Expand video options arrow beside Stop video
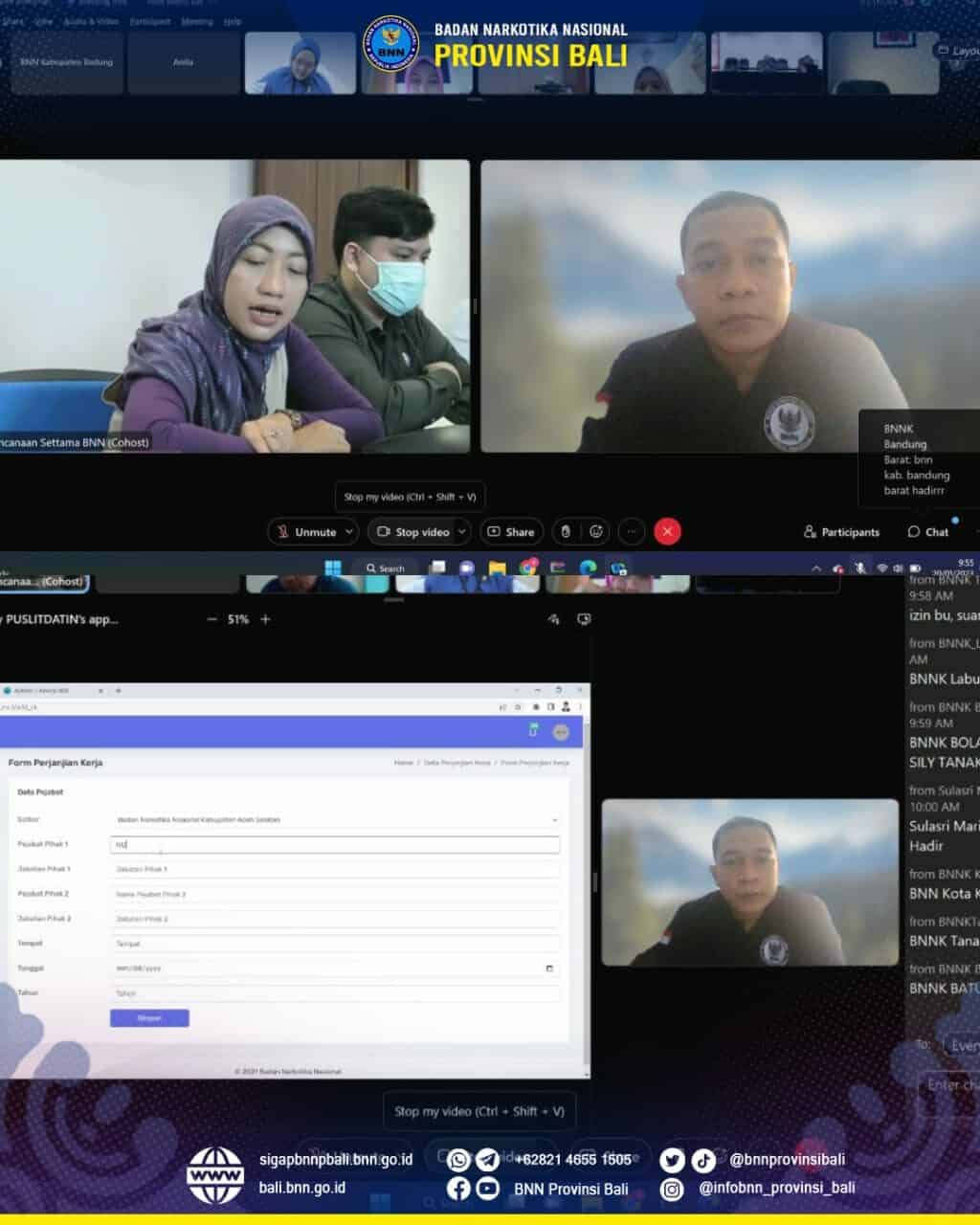The width and height of the screenshot is (980, 1225). click(462, 532)
